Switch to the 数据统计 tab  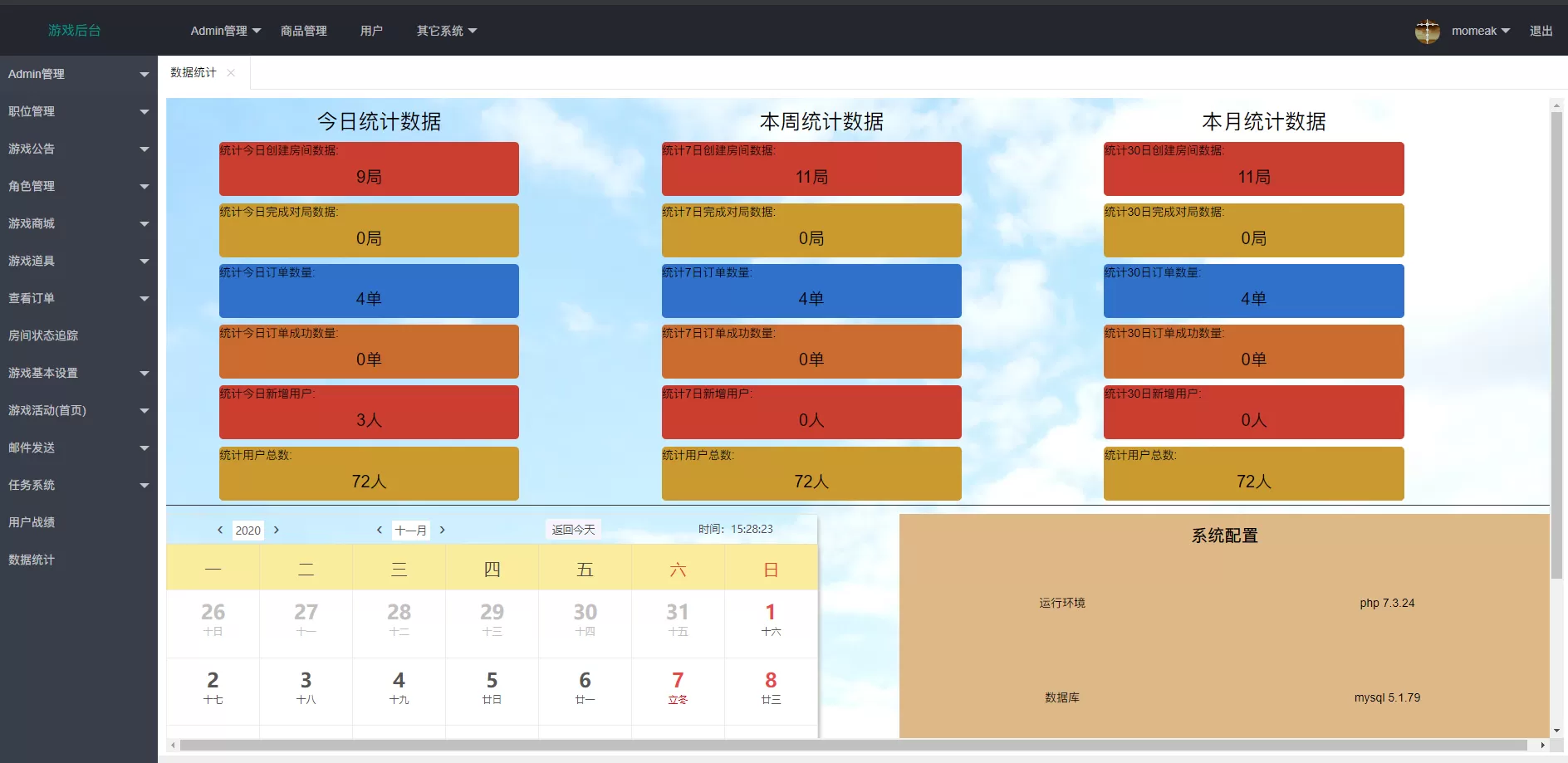pyautogui.click(x=192, y=72)
